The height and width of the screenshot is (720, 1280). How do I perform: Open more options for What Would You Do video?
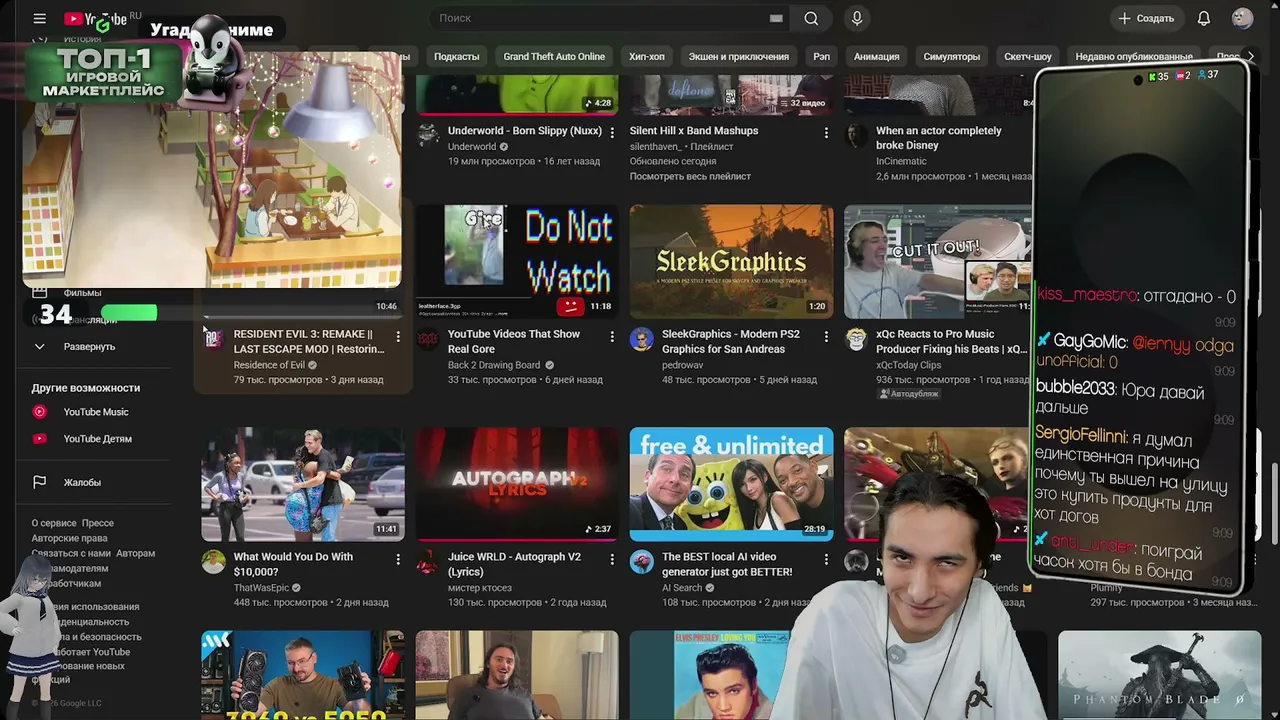pos(398,559)
